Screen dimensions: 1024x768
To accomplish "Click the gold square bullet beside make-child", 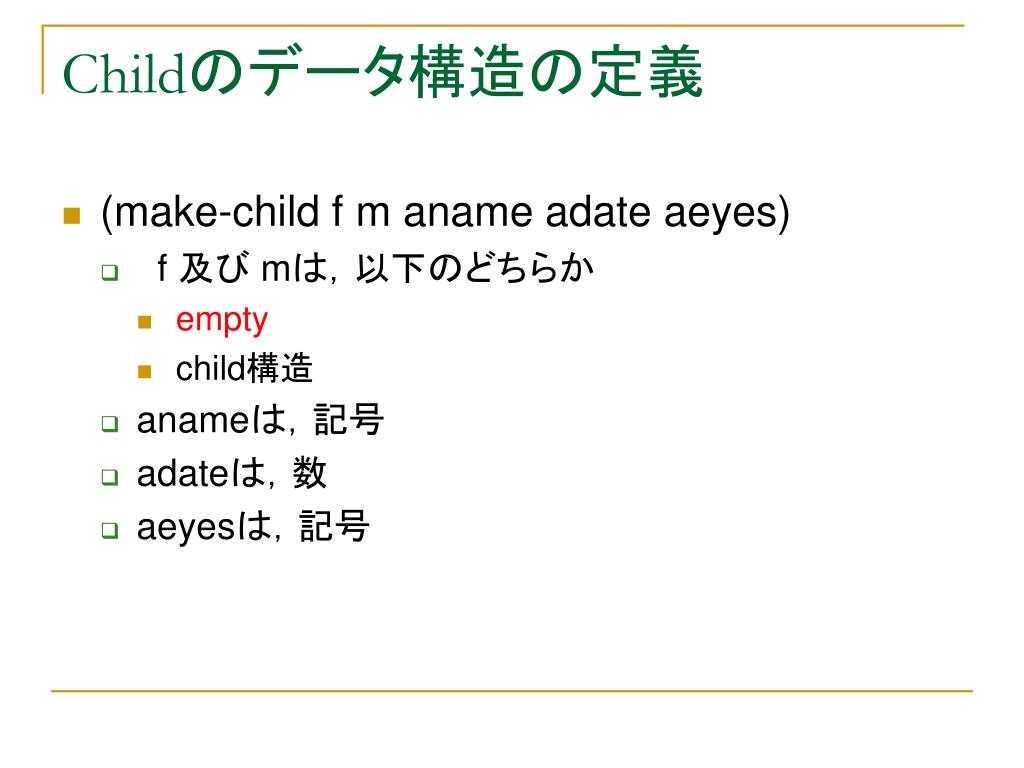I will click(72, 216).
